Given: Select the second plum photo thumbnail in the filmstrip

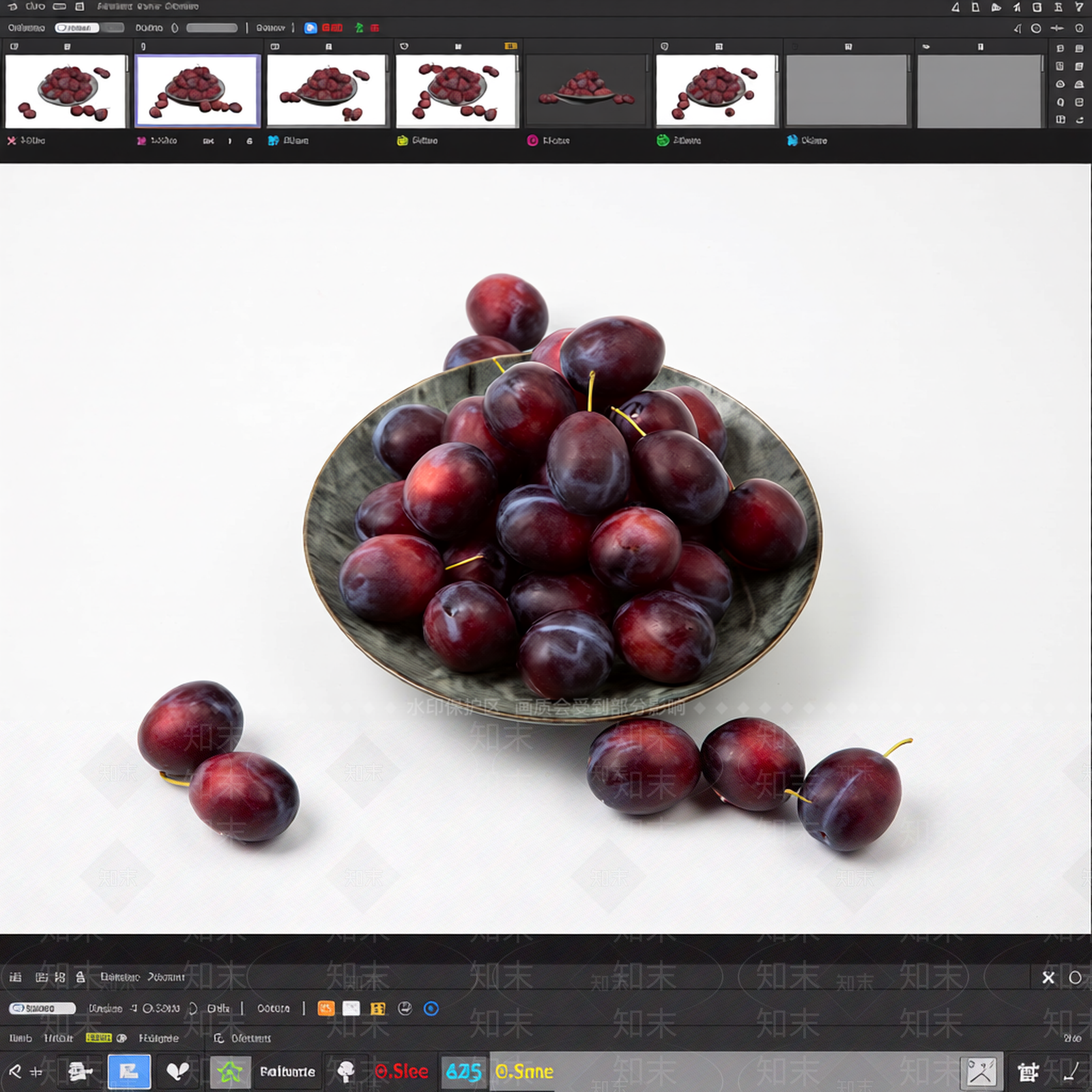Looking at the screenshot, I should tap(197, 91).
